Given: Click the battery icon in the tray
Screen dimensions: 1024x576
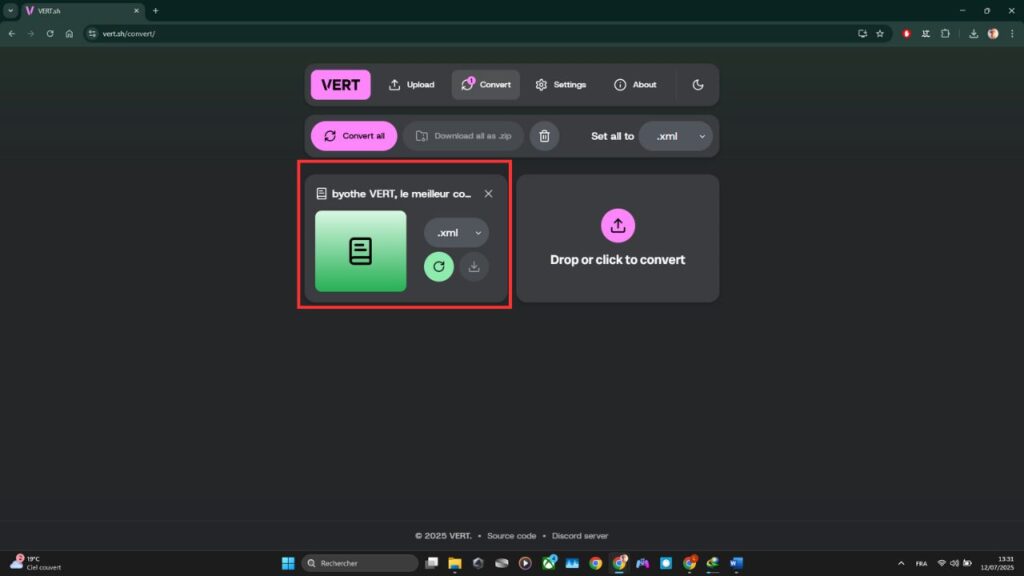Looking at the screenshot, I should tap(968, 563).
